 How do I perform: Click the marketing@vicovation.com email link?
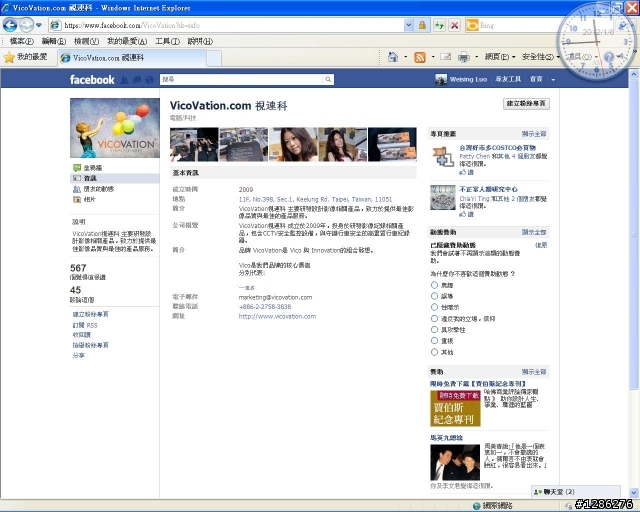pos(276,297)
